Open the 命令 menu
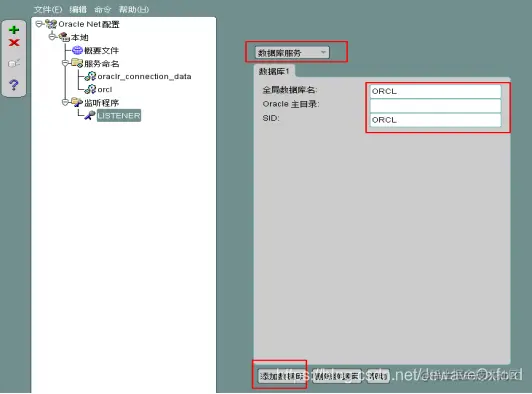The width and height of the screenshot is (532, 394). click(102, 10)
